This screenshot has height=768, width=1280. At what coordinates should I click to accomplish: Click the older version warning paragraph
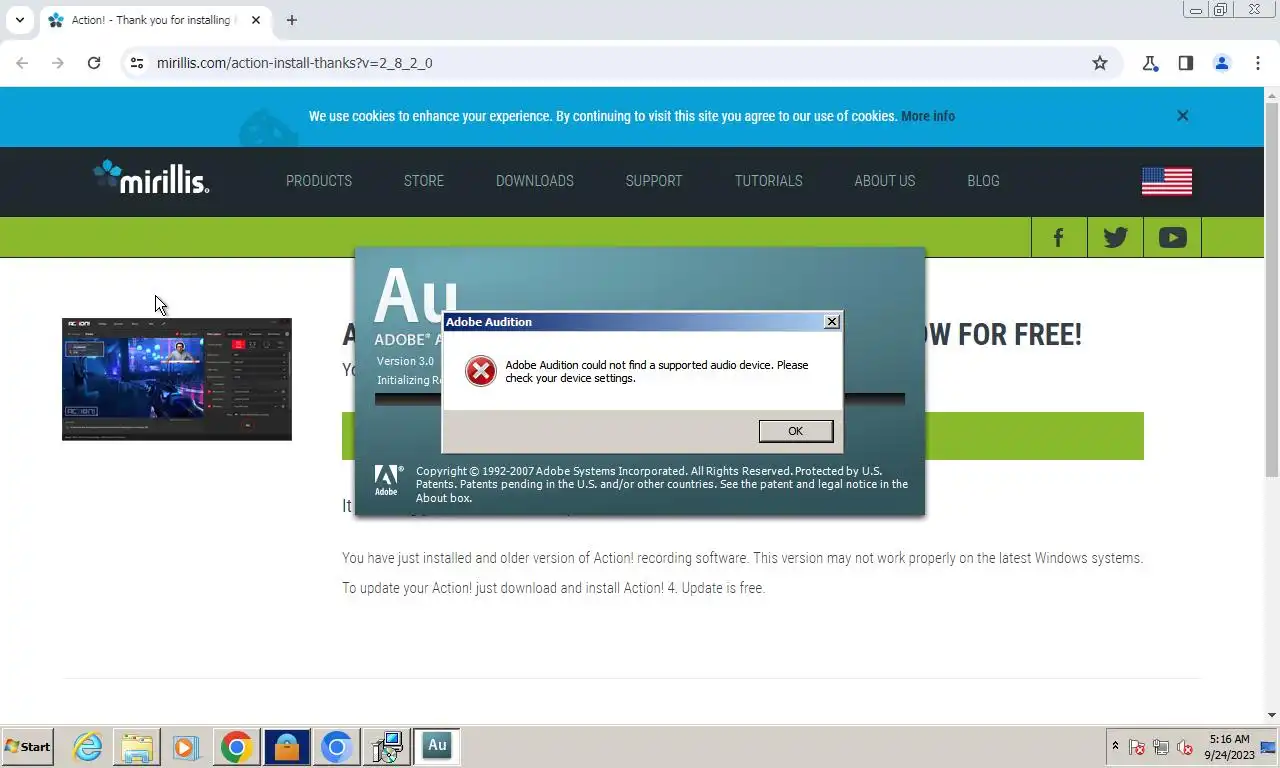coord(742,558)
